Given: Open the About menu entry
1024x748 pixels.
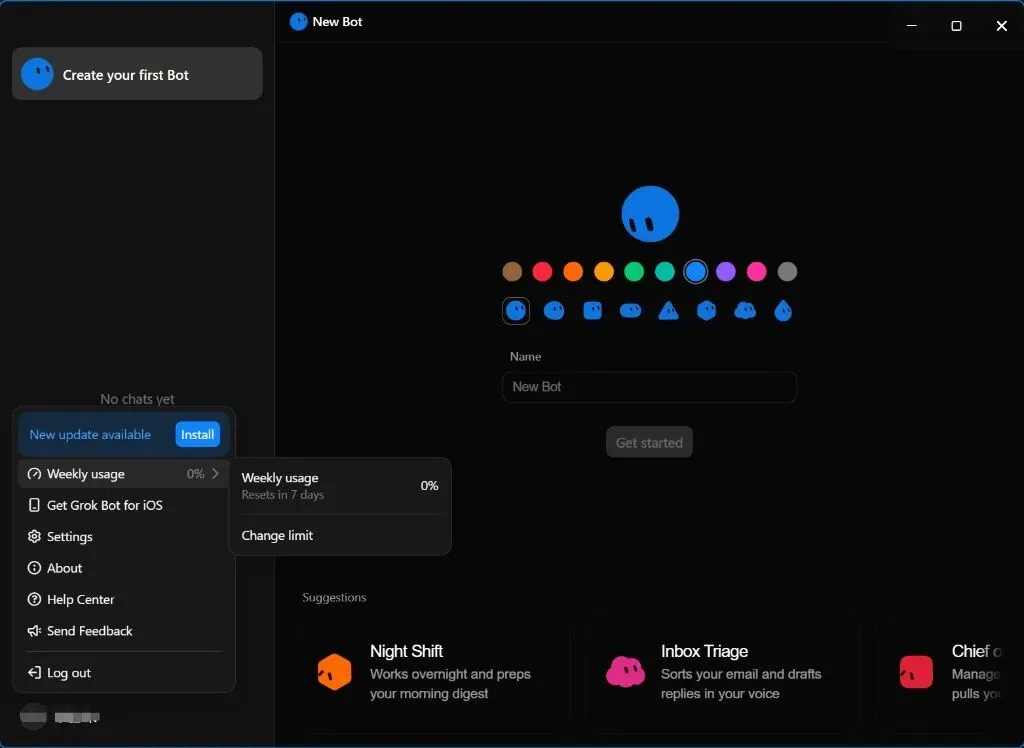Looking at the screenshot, I should coord(123,568).
